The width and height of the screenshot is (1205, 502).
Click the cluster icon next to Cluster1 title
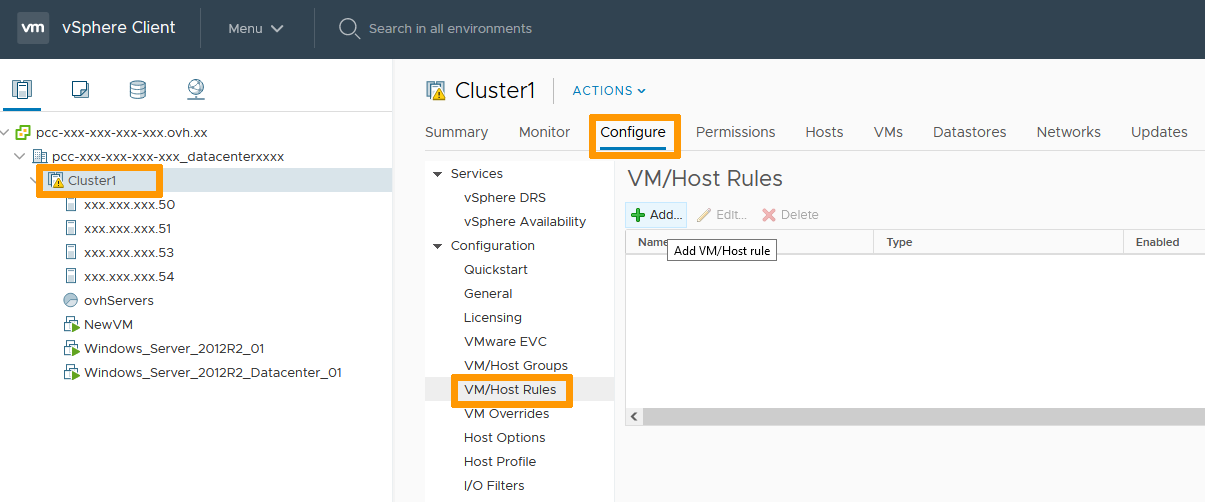coord(436,91)
